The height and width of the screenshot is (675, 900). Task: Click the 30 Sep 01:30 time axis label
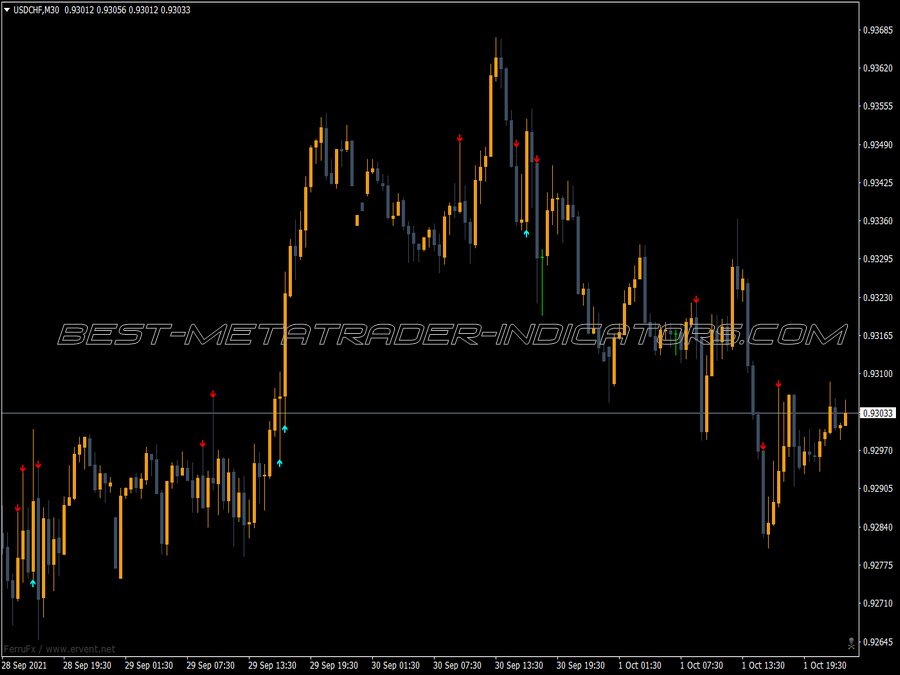[x=396, y=665]
